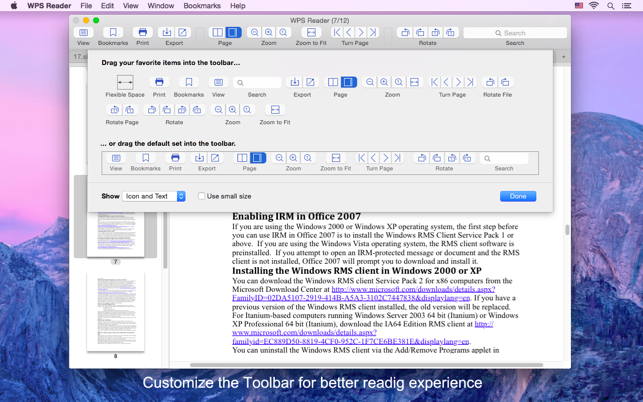Click the Flexible Space item in the customize palette

(125, 86)
